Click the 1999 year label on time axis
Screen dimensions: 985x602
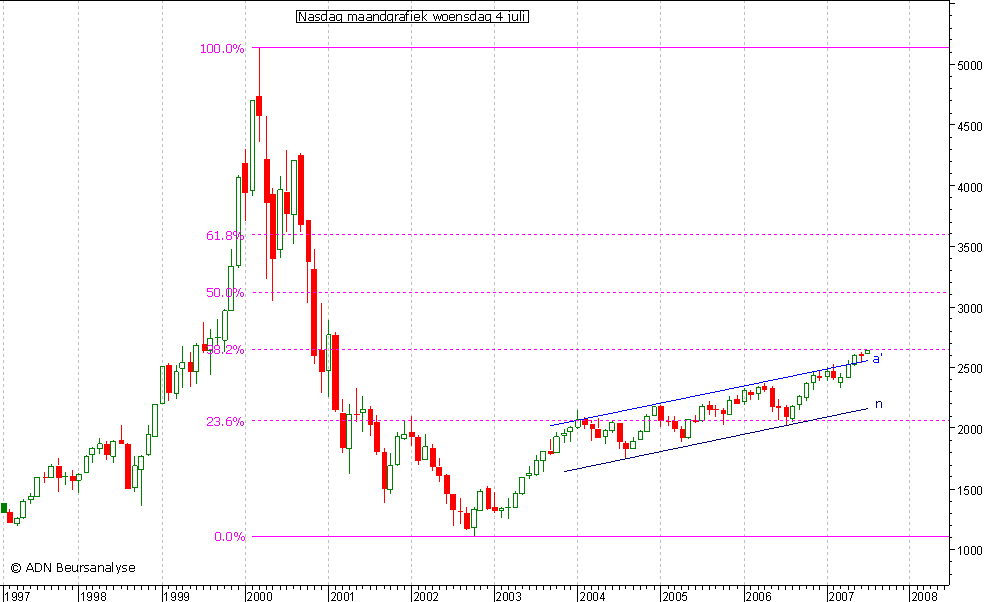176,596
